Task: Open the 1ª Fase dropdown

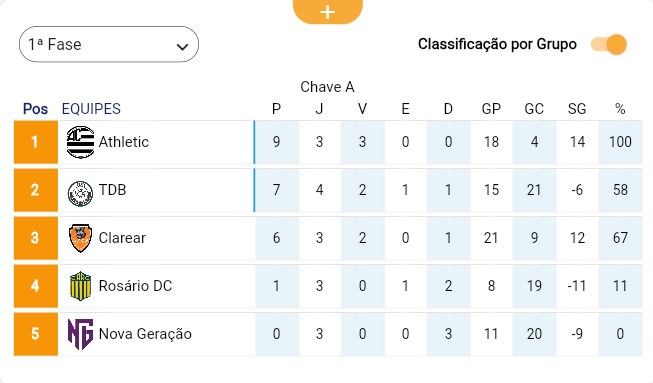Action: point(109,44)
